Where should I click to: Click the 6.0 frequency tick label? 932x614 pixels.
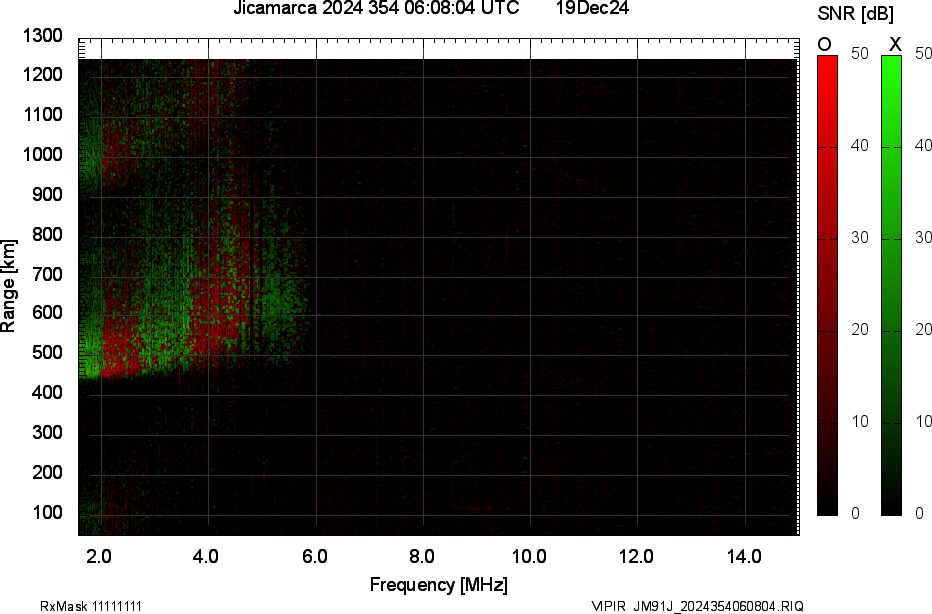(x=314, y=556)
